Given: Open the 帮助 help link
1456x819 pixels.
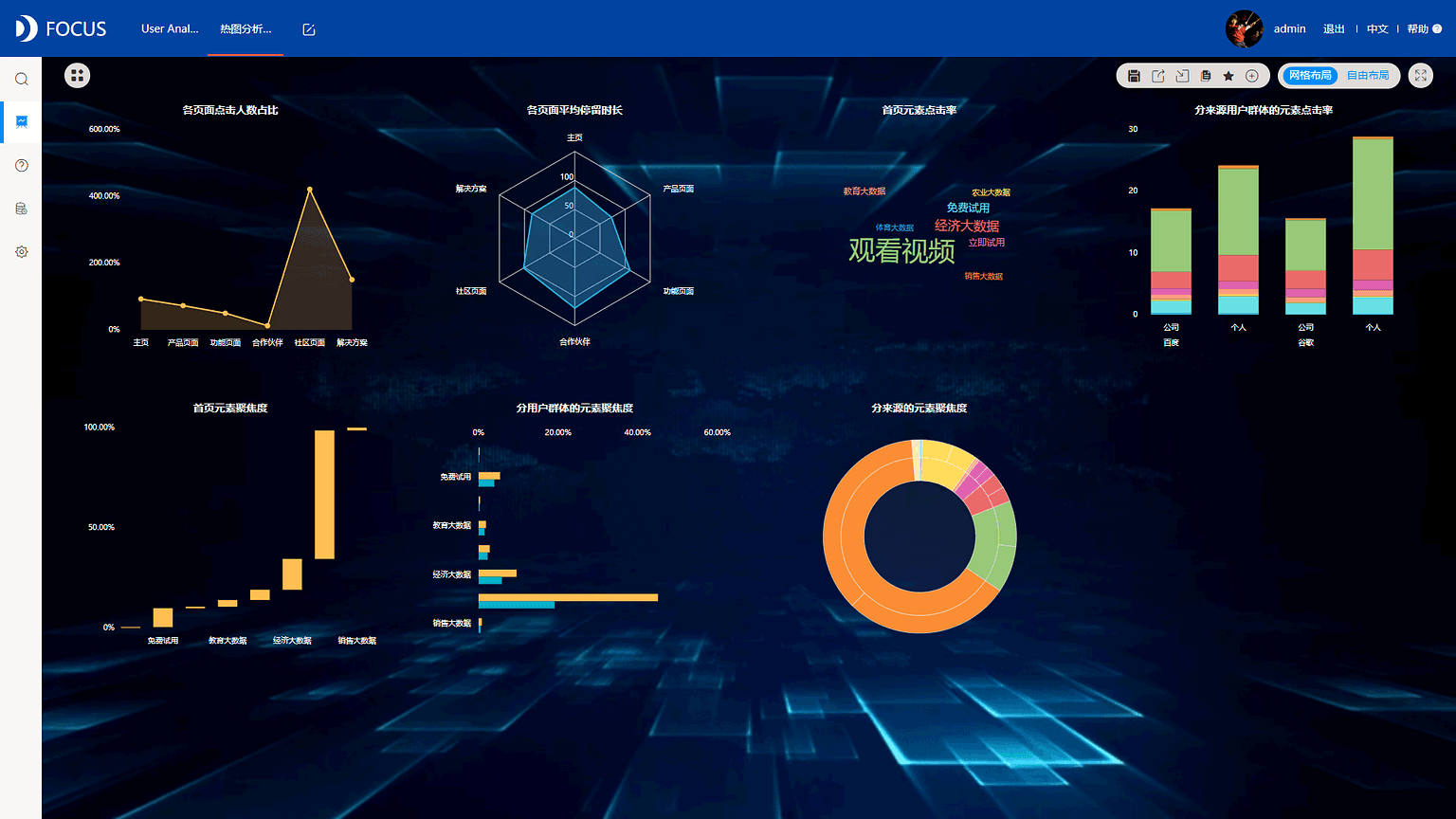Looking at the screenshot, I should click(x=1417, y=29).
